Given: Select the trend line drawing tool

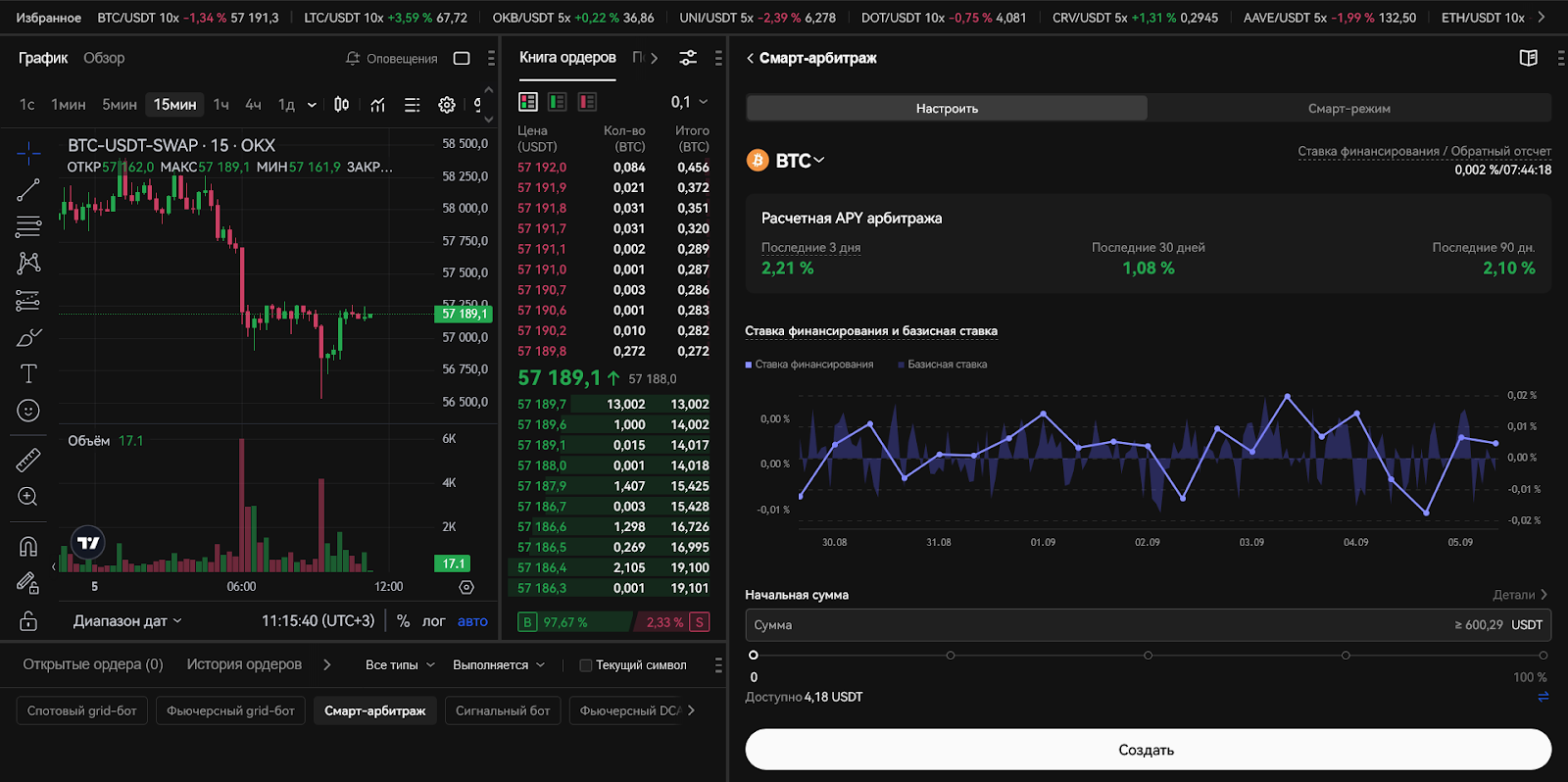Looking at the screenshot, I should [x=28, y=190].
